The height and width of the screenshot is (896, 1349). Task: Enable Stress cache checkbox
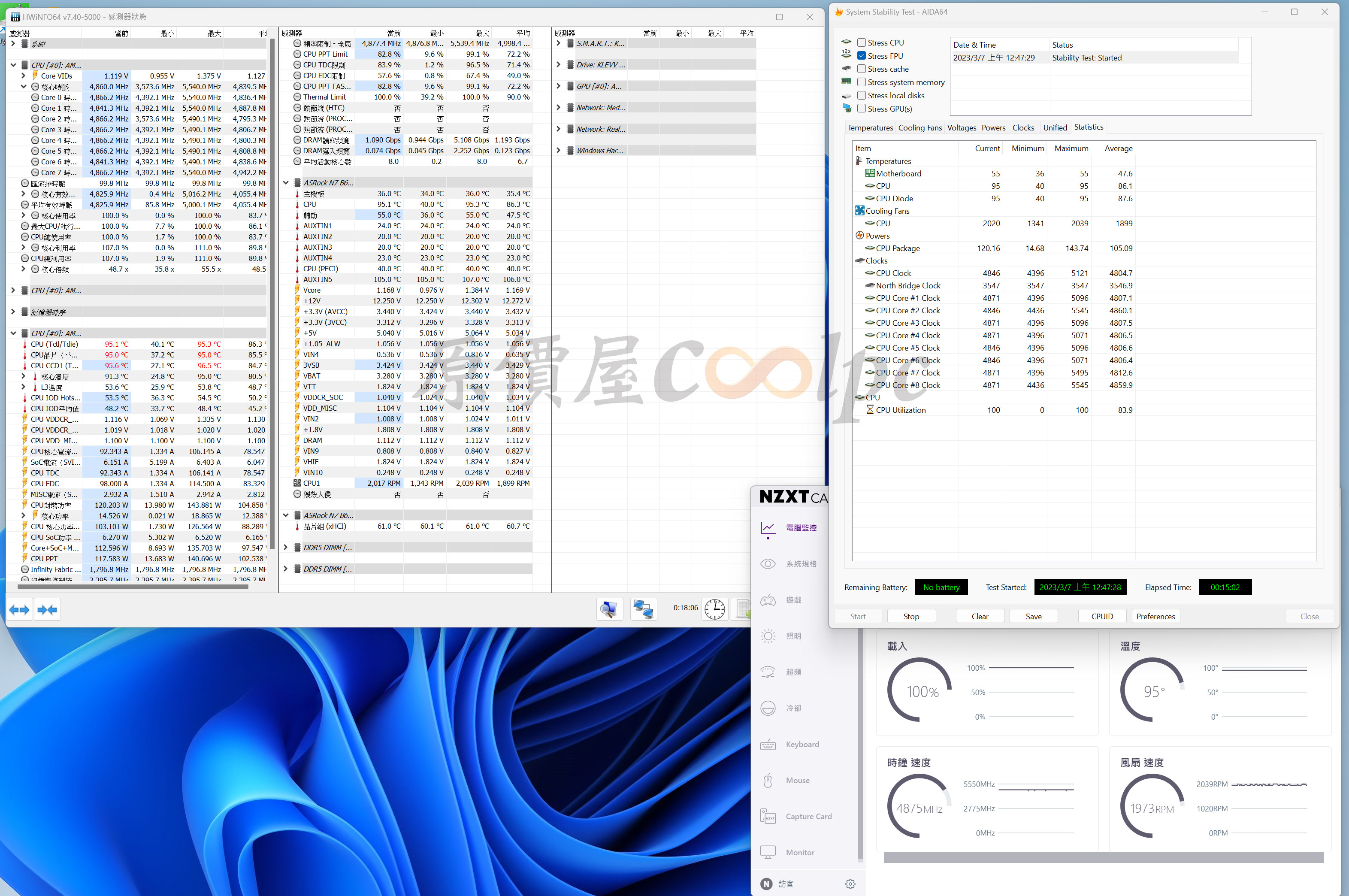coord(862,69)
